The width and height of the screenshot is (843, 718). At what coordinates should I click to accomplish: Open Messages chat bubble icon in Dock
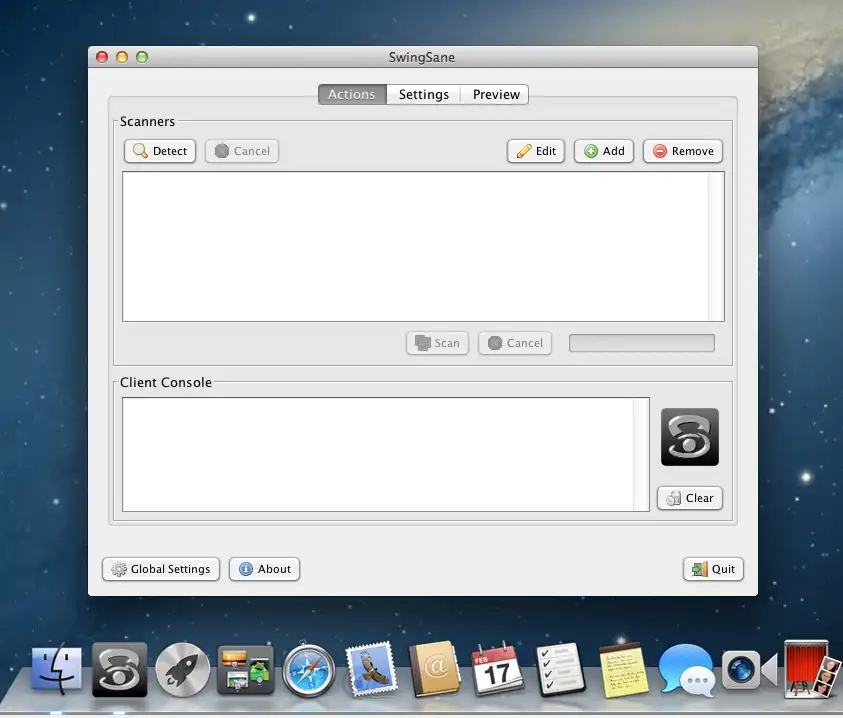(687, 670)
